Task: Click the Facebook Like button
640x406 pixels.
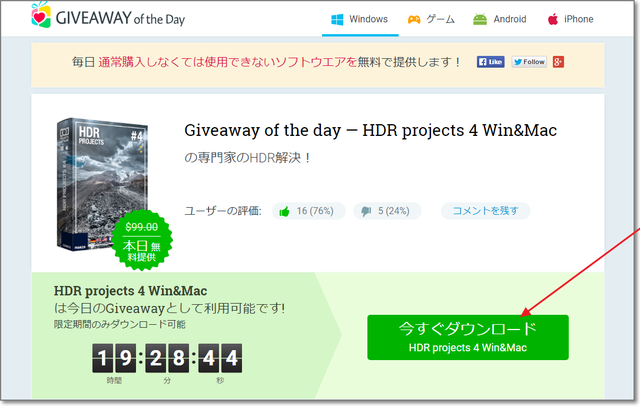Action: (491, 62)
